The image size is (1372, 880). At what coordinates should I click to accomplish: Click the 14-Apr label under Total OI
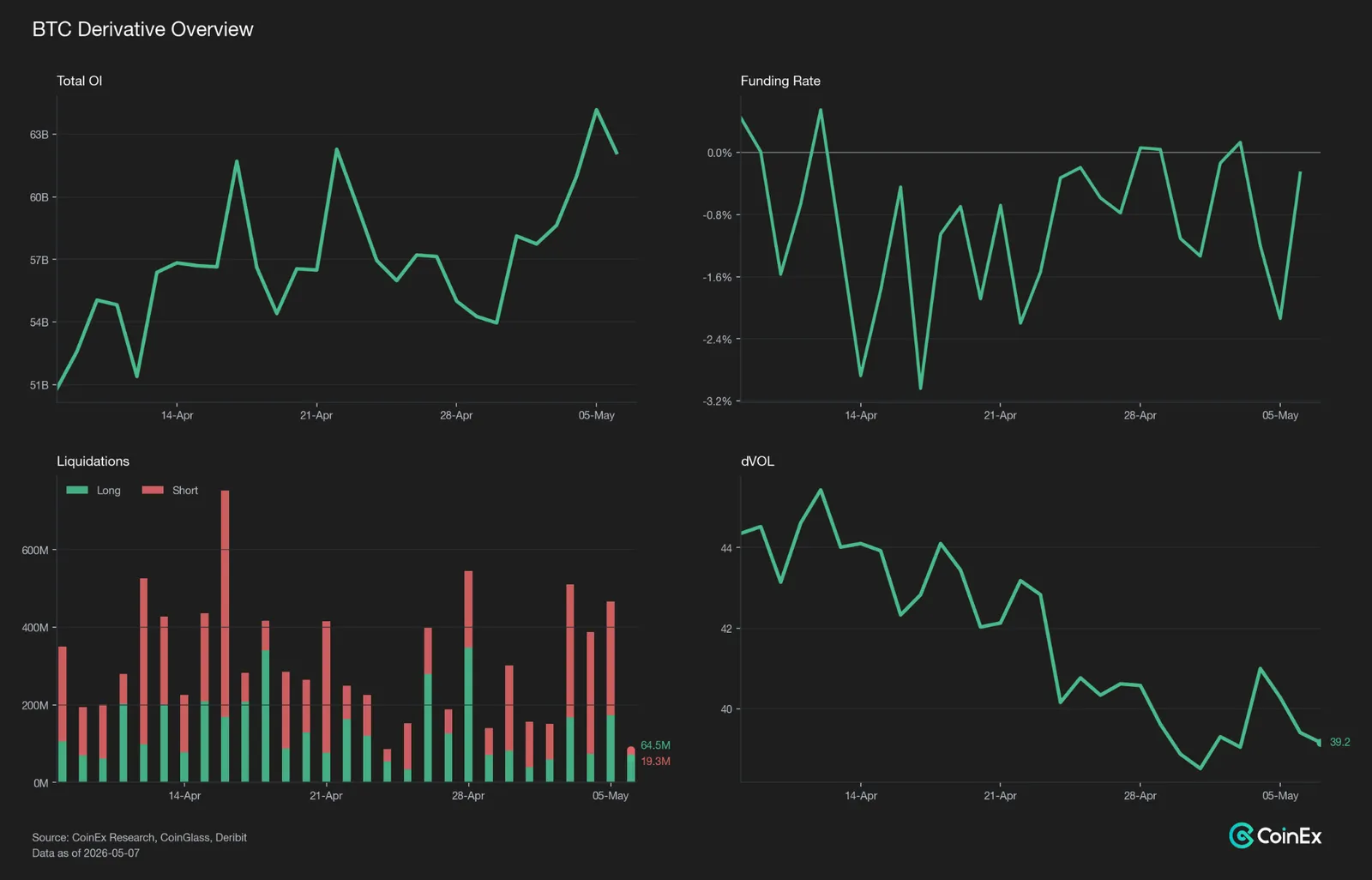point(177,415)
